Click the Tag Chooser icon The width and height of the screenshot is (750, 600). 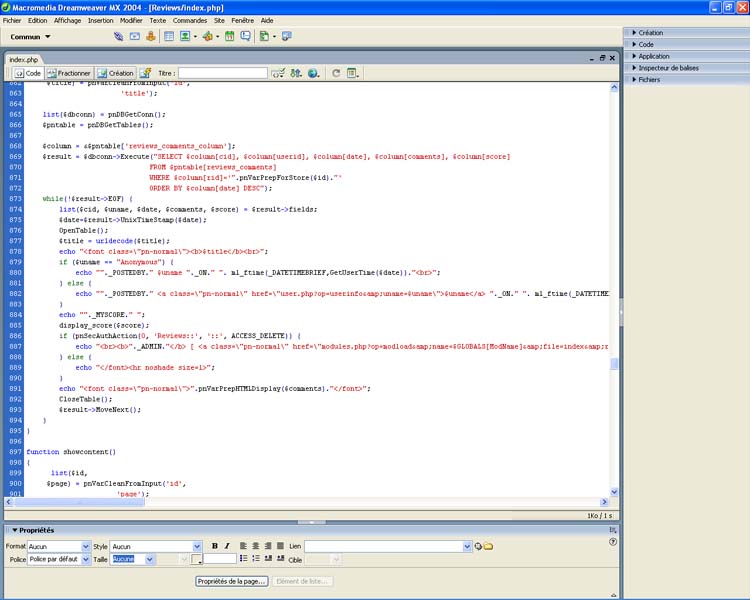click(x=287, y=36)
